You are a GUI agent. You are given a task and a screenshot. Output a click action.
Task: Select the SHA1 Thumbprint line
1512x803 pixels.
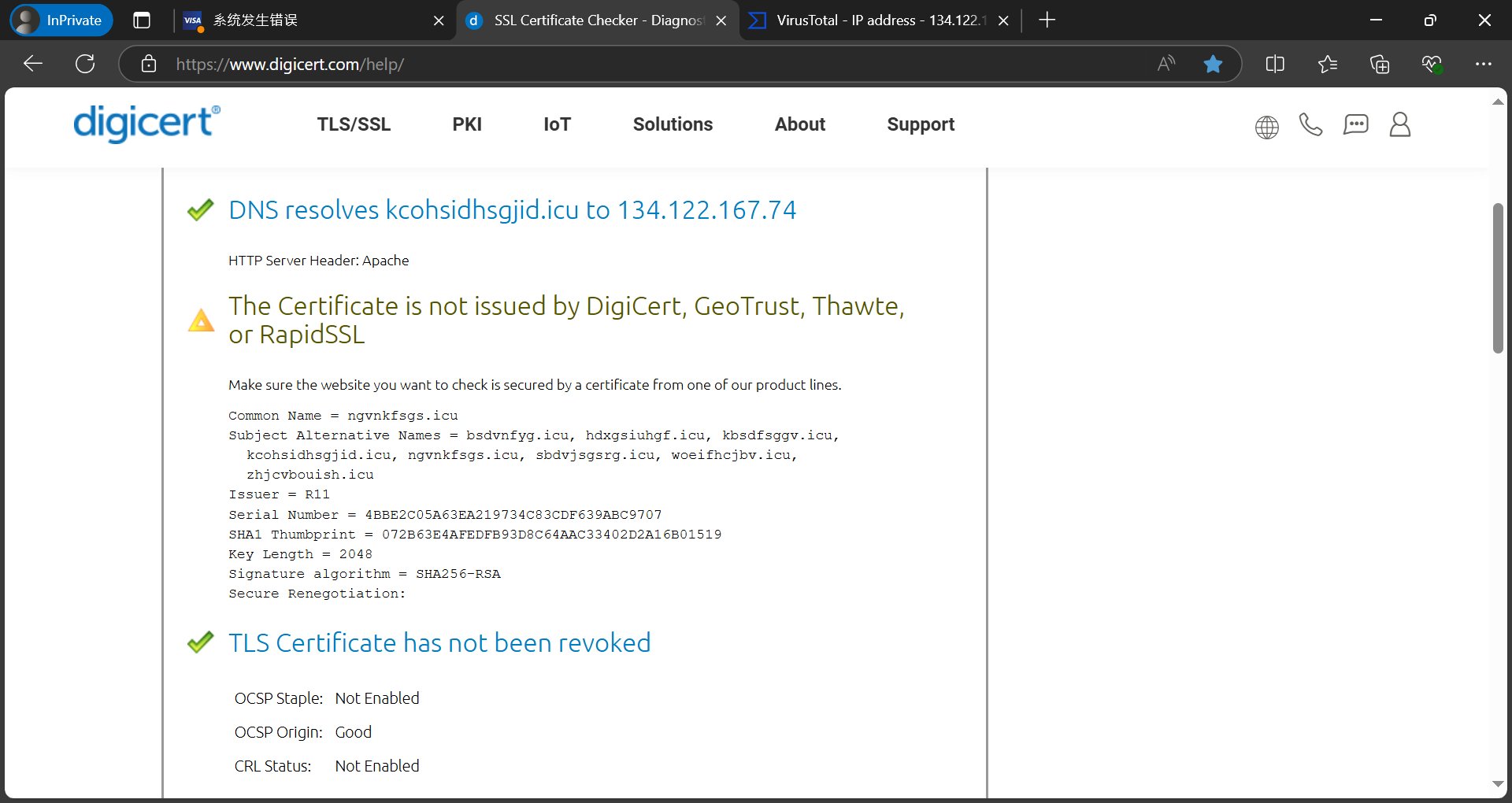coord(475,535)
